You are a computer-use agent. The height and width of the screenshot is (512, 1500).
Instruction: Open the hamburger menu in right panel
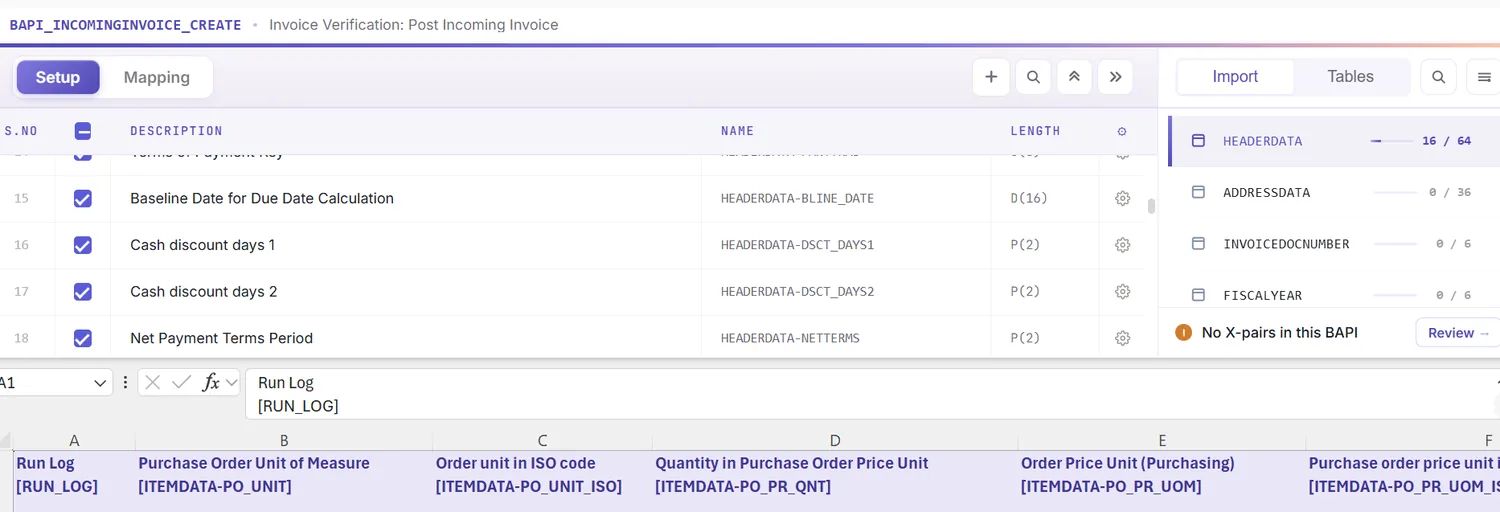pyautogui.click(x=1484, y=77)
